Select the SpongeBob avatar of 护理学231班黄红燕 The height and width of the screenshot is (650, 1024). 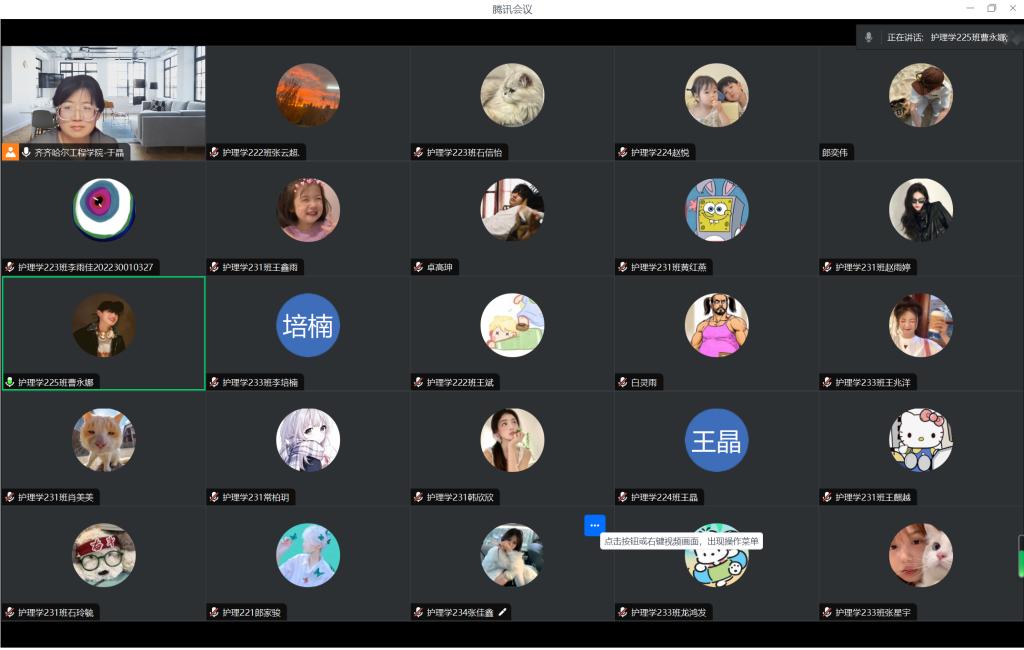tap(716, 210)
